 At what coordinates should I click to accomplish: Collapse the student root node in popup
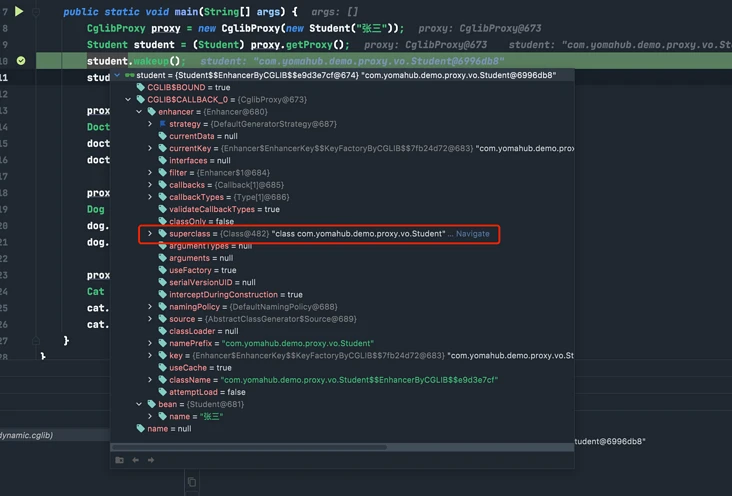click(x=117, y=75)
